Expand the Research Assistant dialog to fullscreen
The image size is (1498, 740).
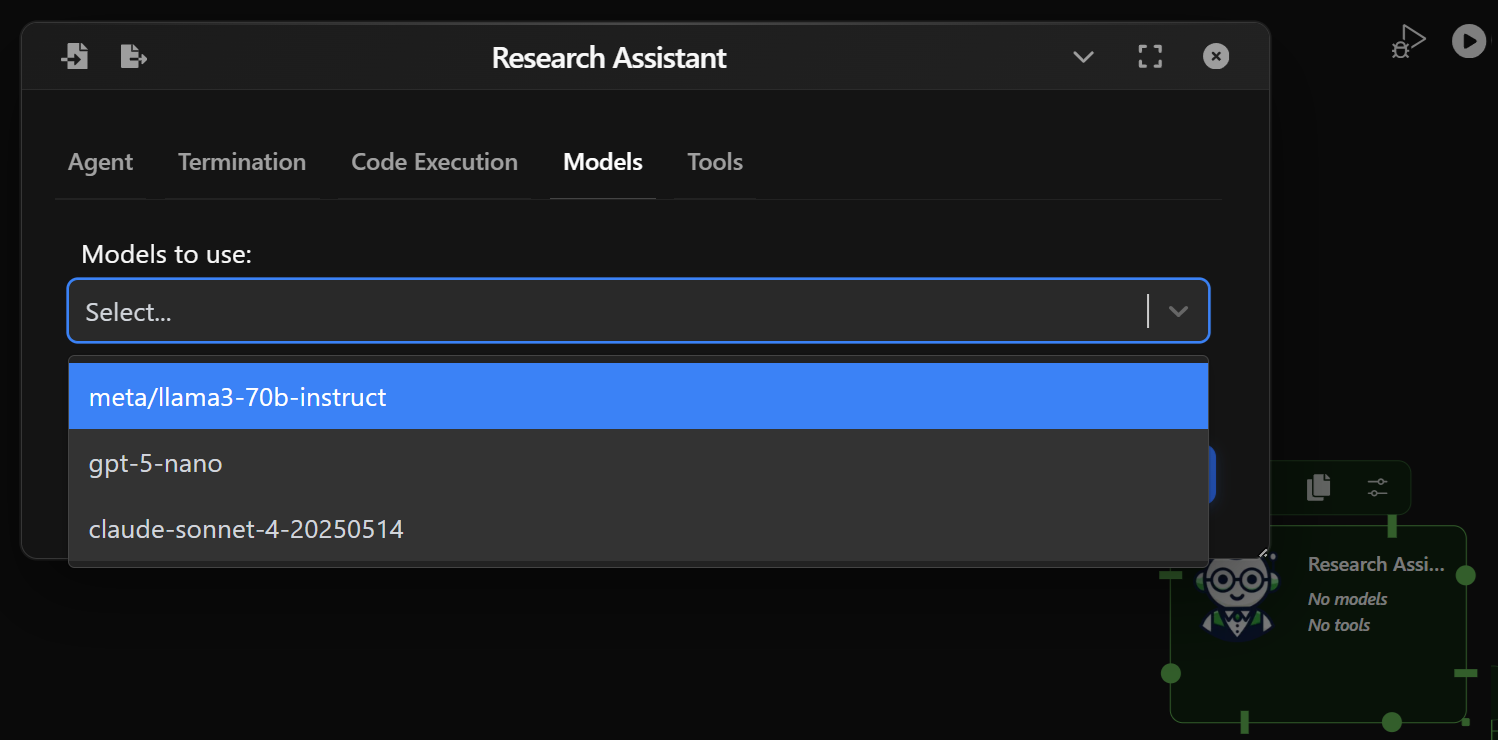1149,56
